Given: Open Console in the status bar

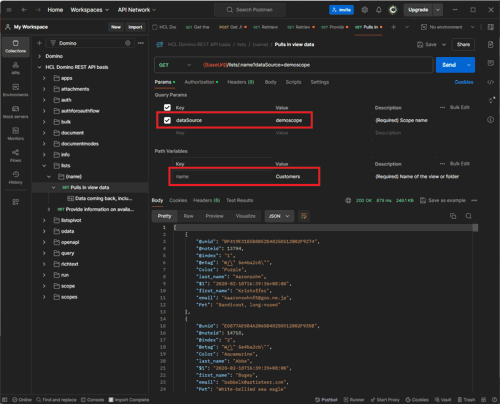Looking at the screenshot, I should point(92,400).
